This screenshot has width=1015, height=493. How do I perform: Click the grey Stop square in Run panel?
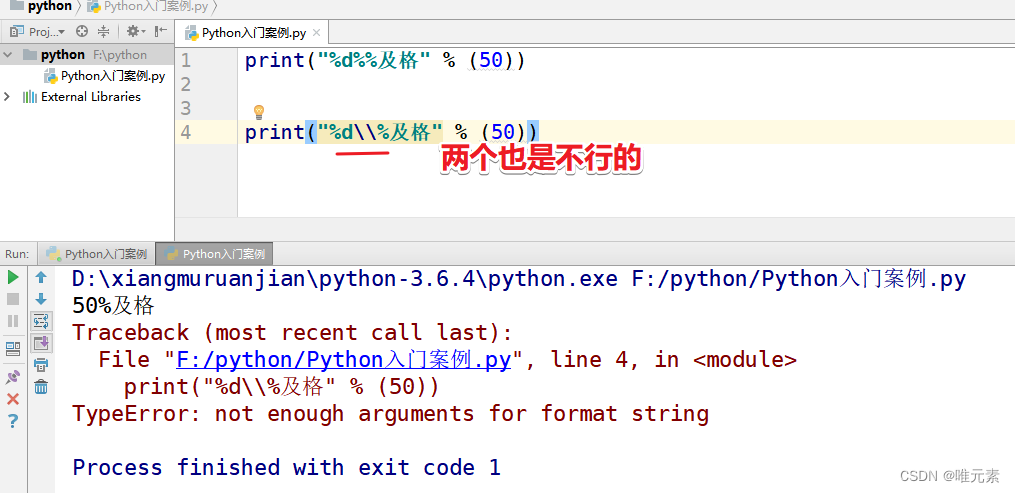tap(13, 299)
